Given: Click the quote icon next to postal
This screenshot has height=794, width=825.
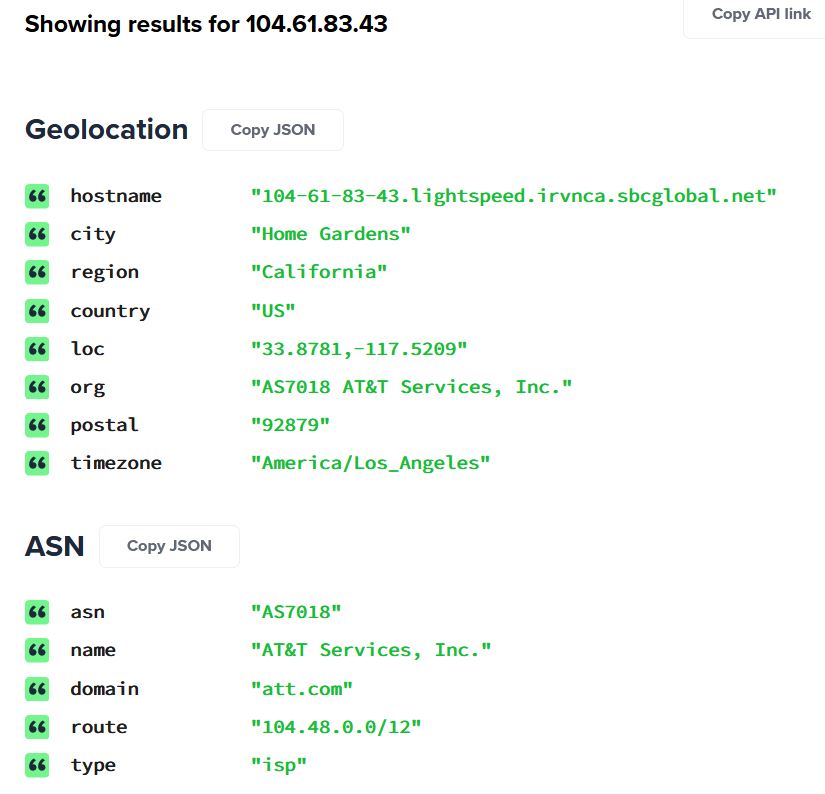Looking at the screenshot, I should pyautogui.click(x=37, y=425).
